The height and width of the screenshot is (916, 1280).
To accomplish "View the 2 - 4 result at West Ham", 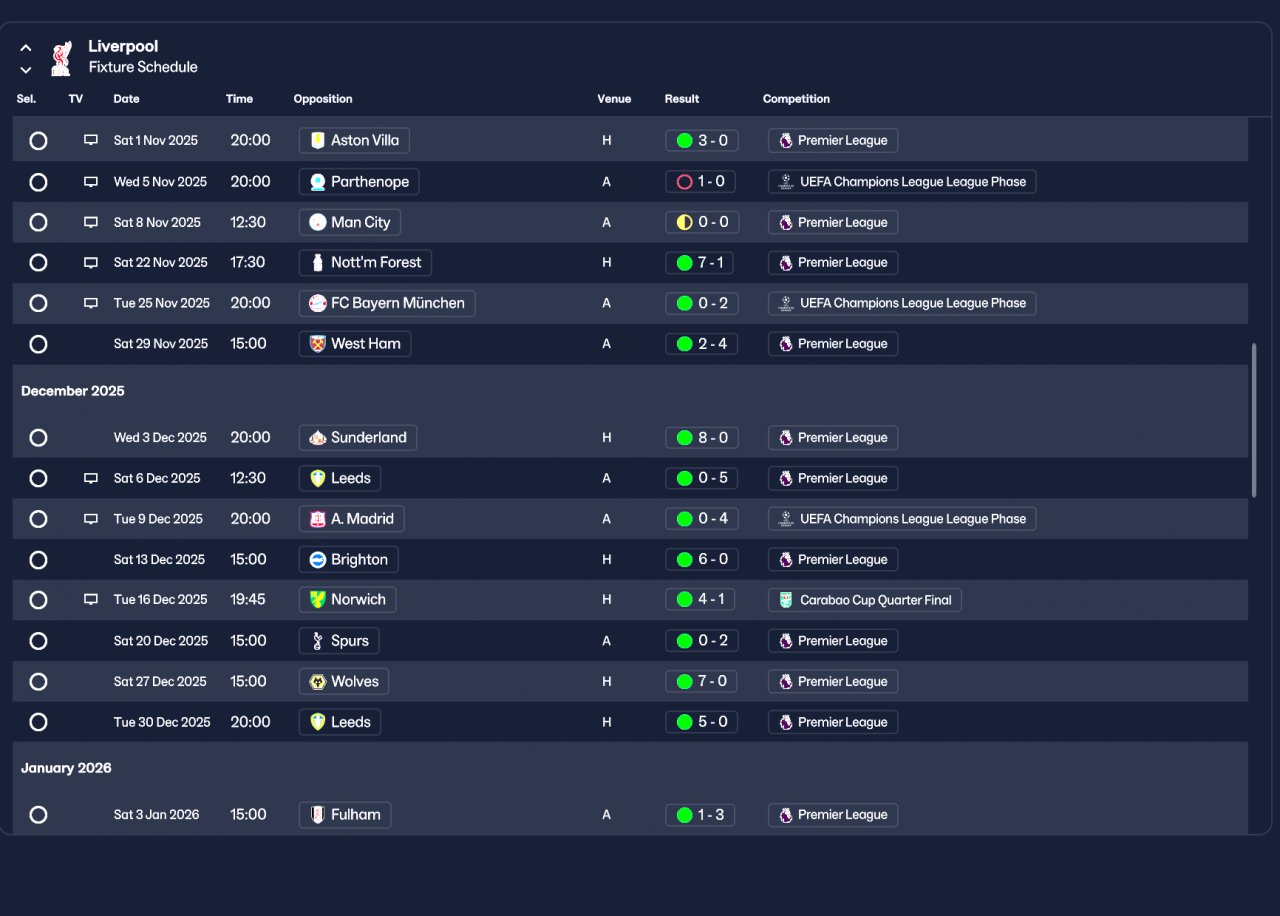I will (x=702, y=344).
